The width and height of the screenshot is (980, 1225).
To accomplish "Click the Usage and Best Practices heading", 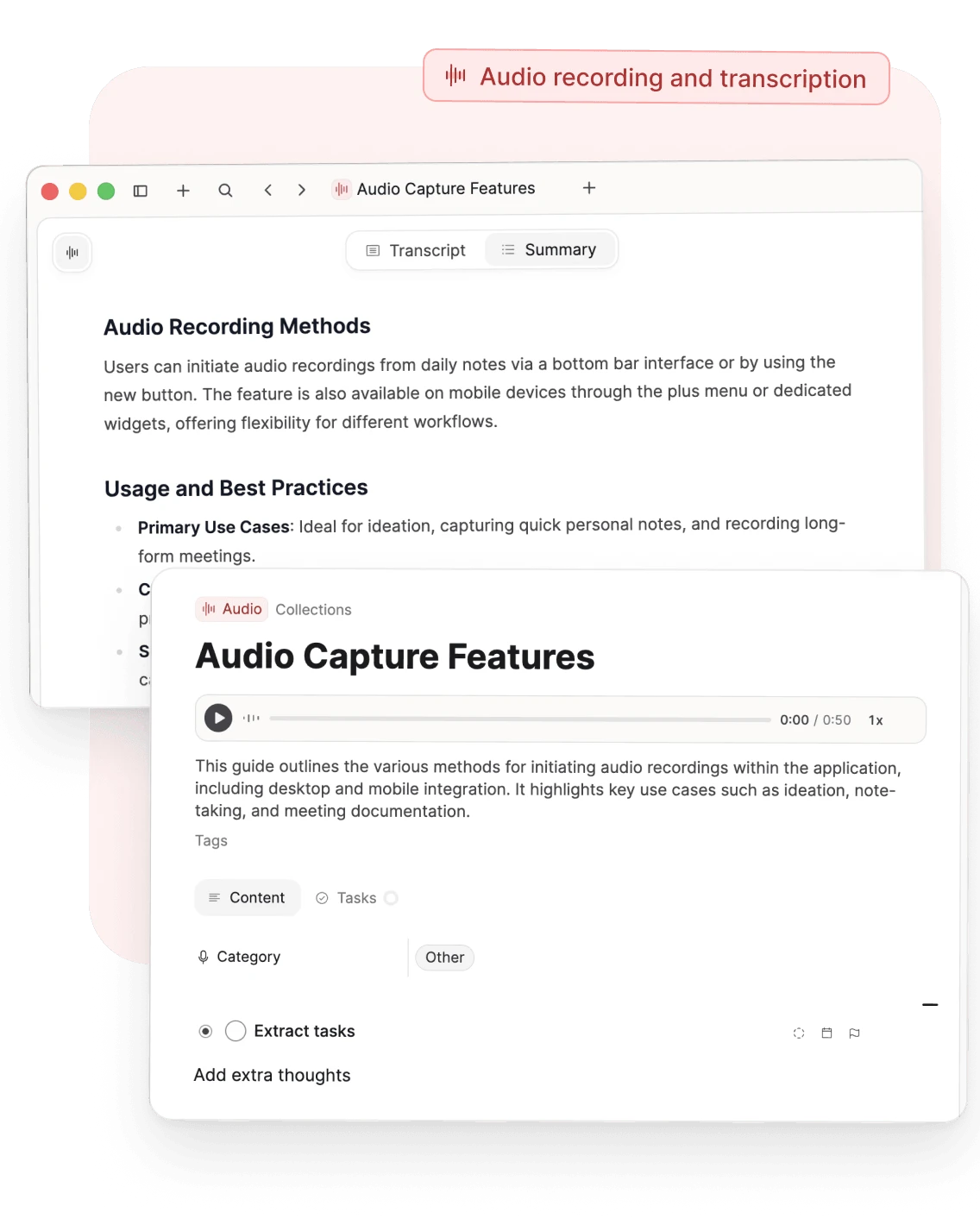I will (236, 488).
